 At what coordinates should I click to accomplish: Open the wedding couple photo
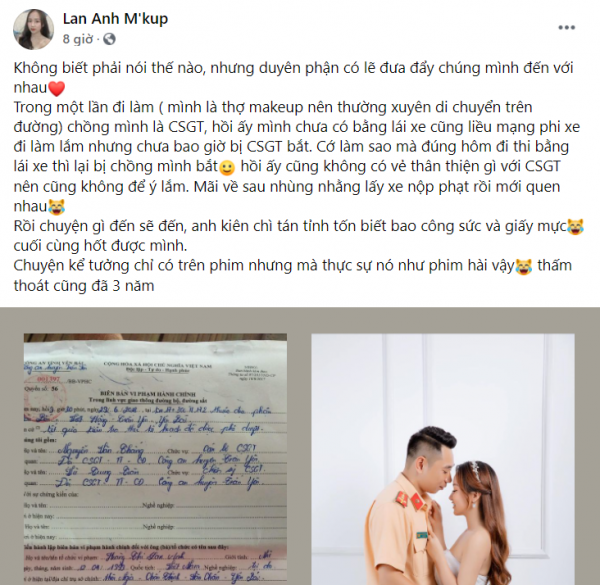pyautogui.click(x=443, y=459)
